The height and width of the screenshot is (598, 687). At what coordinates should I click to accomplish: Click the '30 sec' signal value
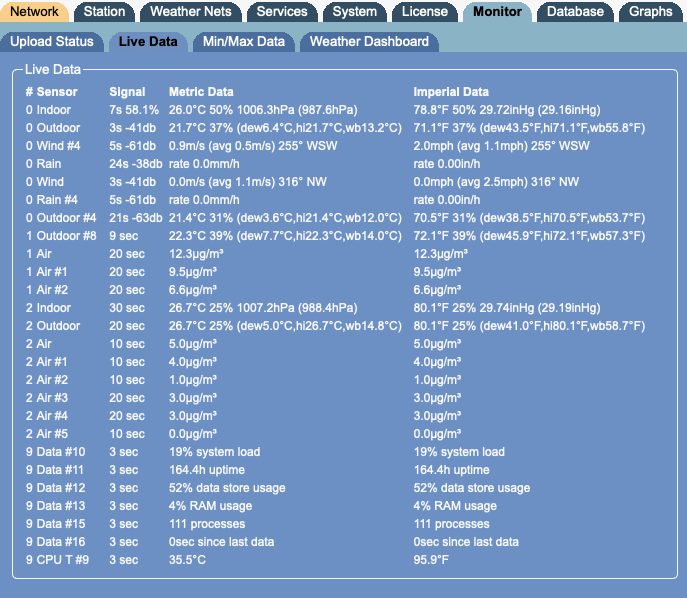127,308
